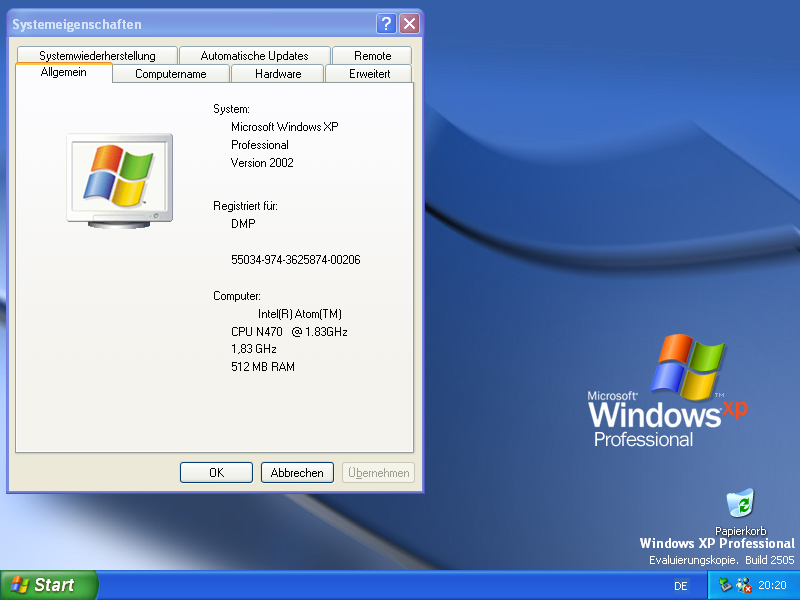Click the DE language indicator
This screenshot has width=800, height=600.
(681, 586)
